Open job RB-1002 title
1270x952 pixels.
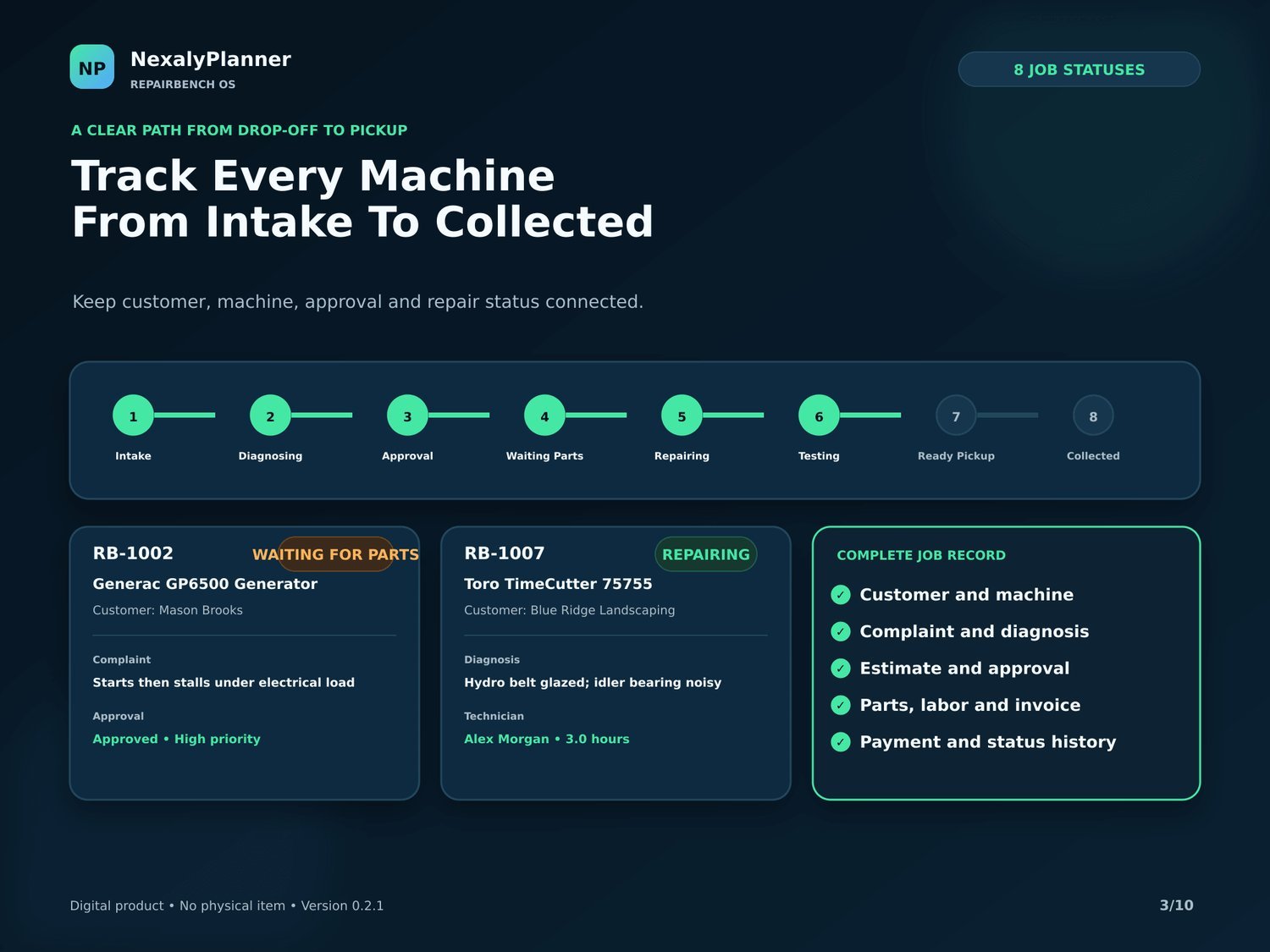tap(133, 553)
